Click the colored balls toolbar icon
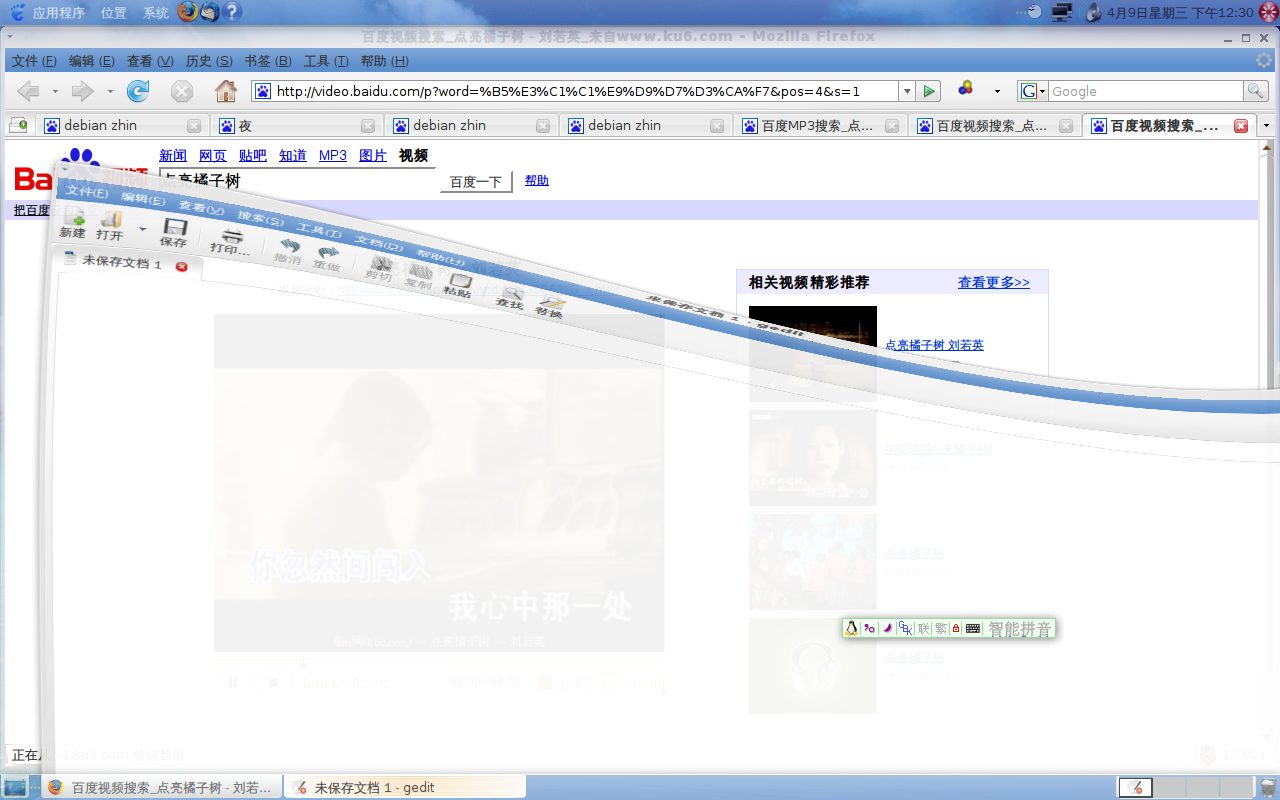The height and width of the screenshot is (800, 1280). coord(966,88)
